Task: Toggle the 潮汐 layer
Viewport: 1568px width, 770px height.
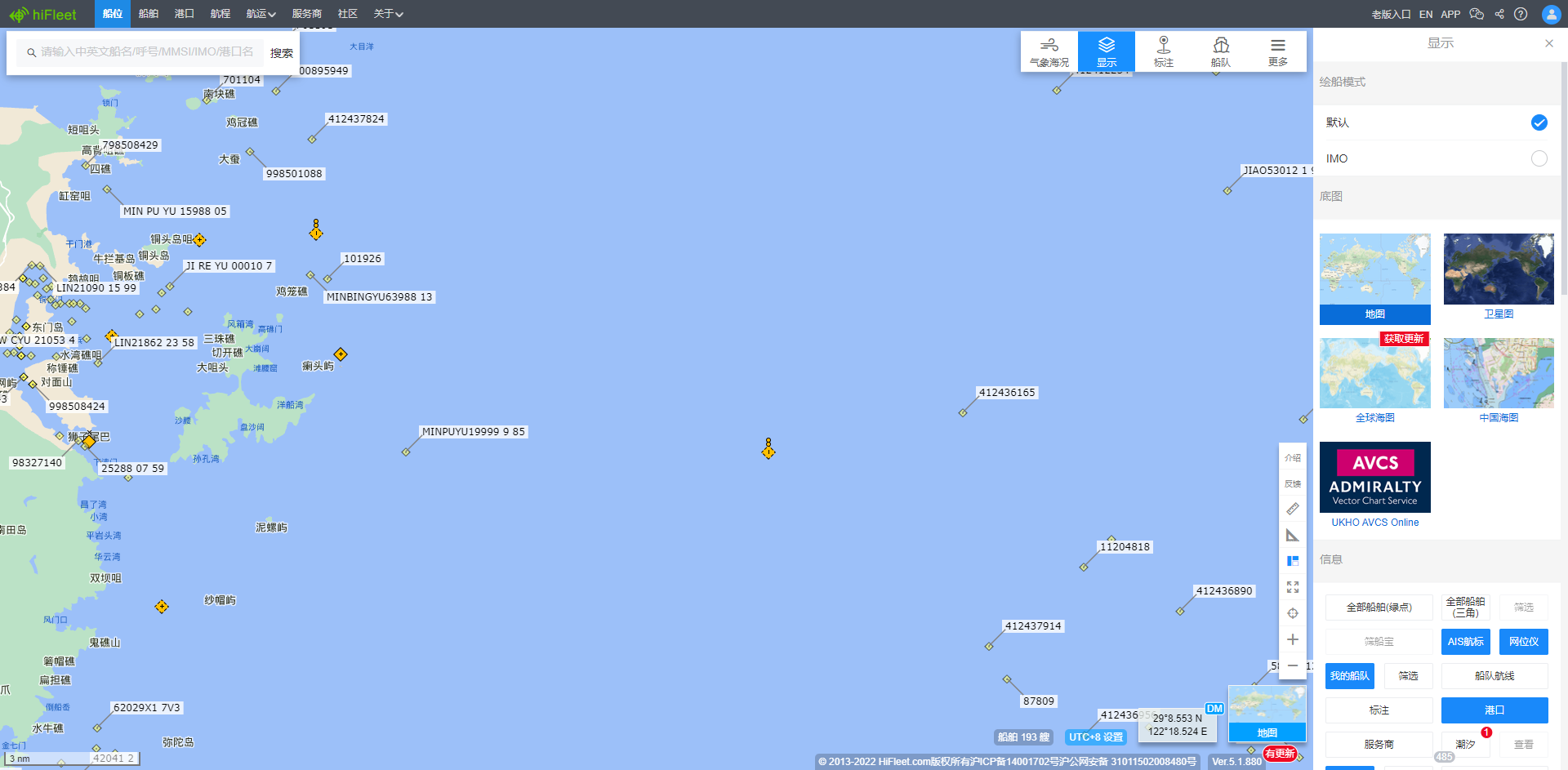Action: click(x=1466, y=745)
